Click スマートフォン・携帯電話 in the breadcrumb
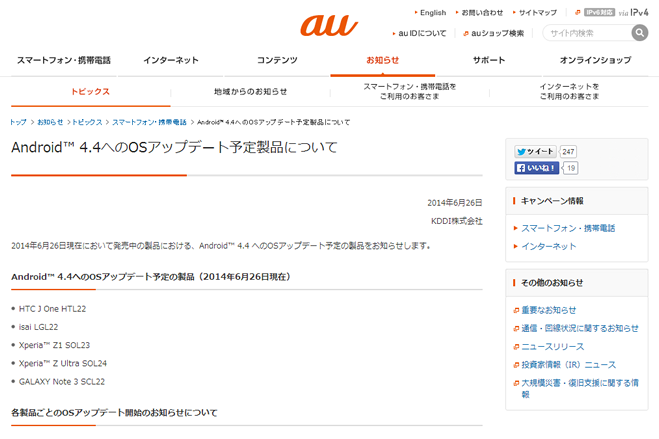The image size is (659, 439). pyautogui.click(x=149, y=122)
